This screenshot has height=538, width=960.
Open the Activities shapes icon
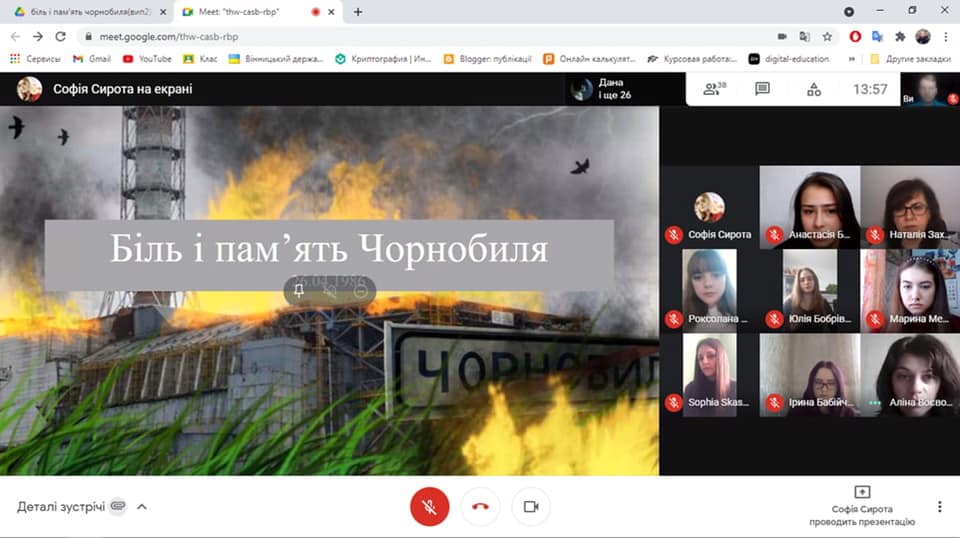(x=814, y=89)
